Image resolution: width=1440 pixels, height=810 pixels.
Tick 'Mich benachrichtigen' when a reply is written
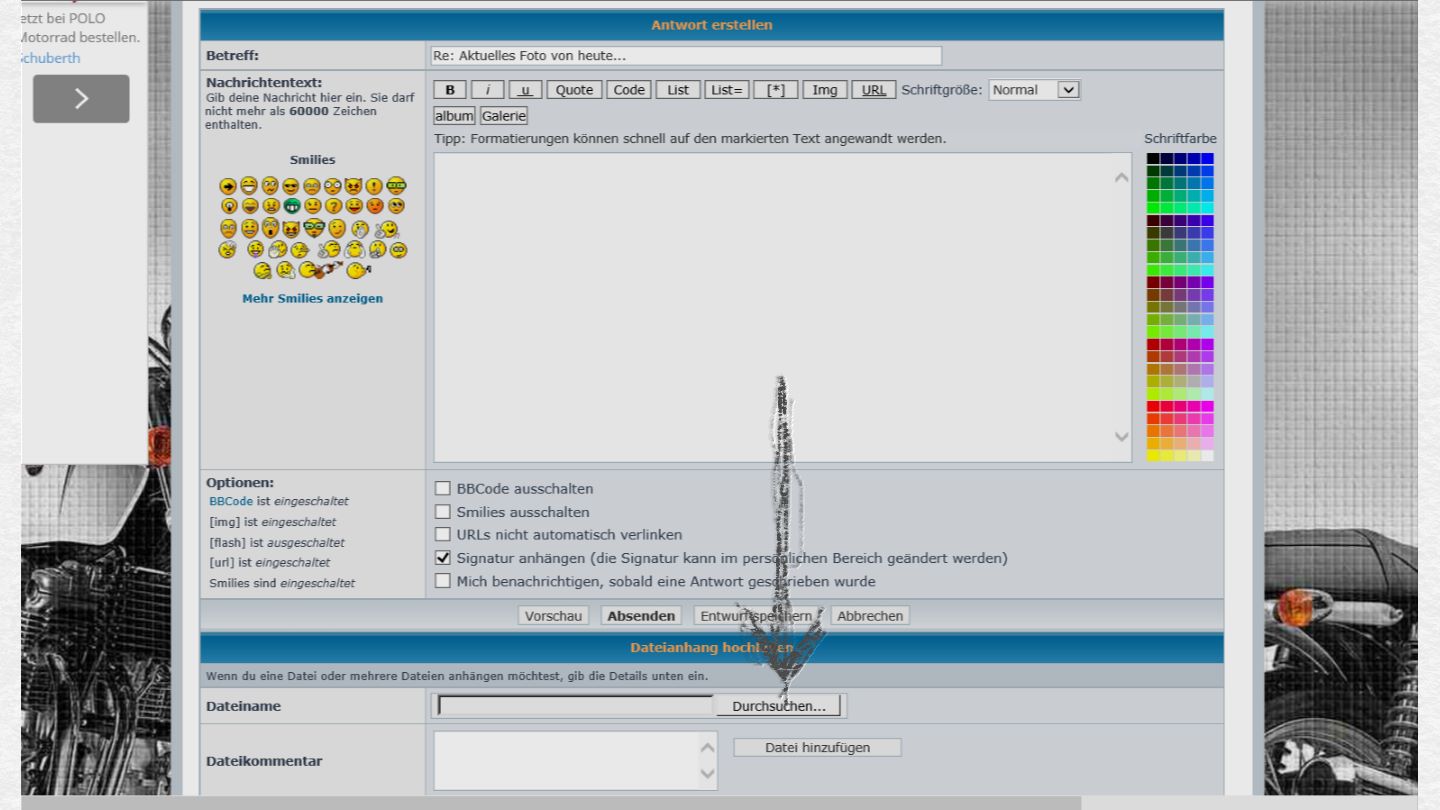click(443, 581)
